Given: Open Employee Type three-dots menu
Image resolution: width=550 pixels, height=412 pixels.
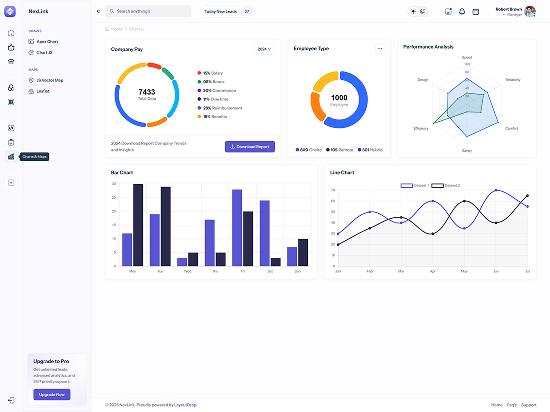Looking at the screenshot, I should click(380, 48).
